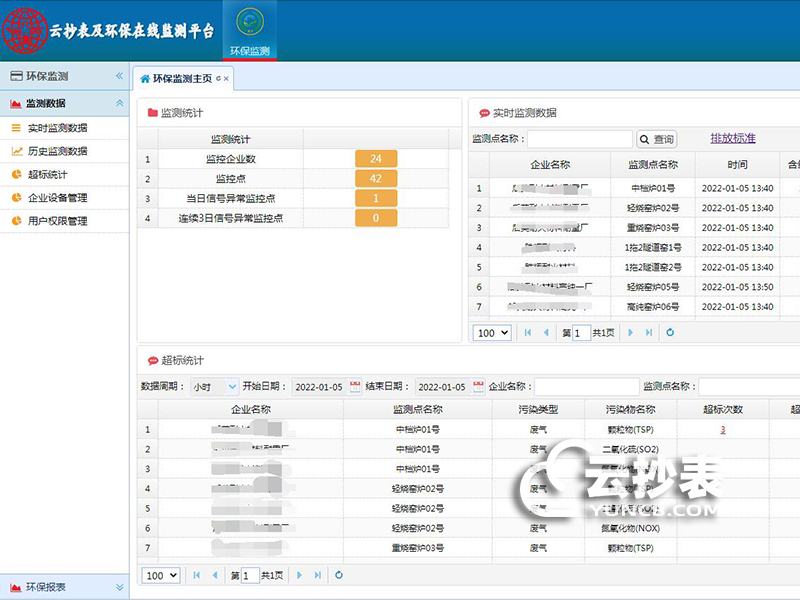Collapse the 环保监测 sidebar with the chevron
Screen dimensions: 800x600
coord(120,74)
